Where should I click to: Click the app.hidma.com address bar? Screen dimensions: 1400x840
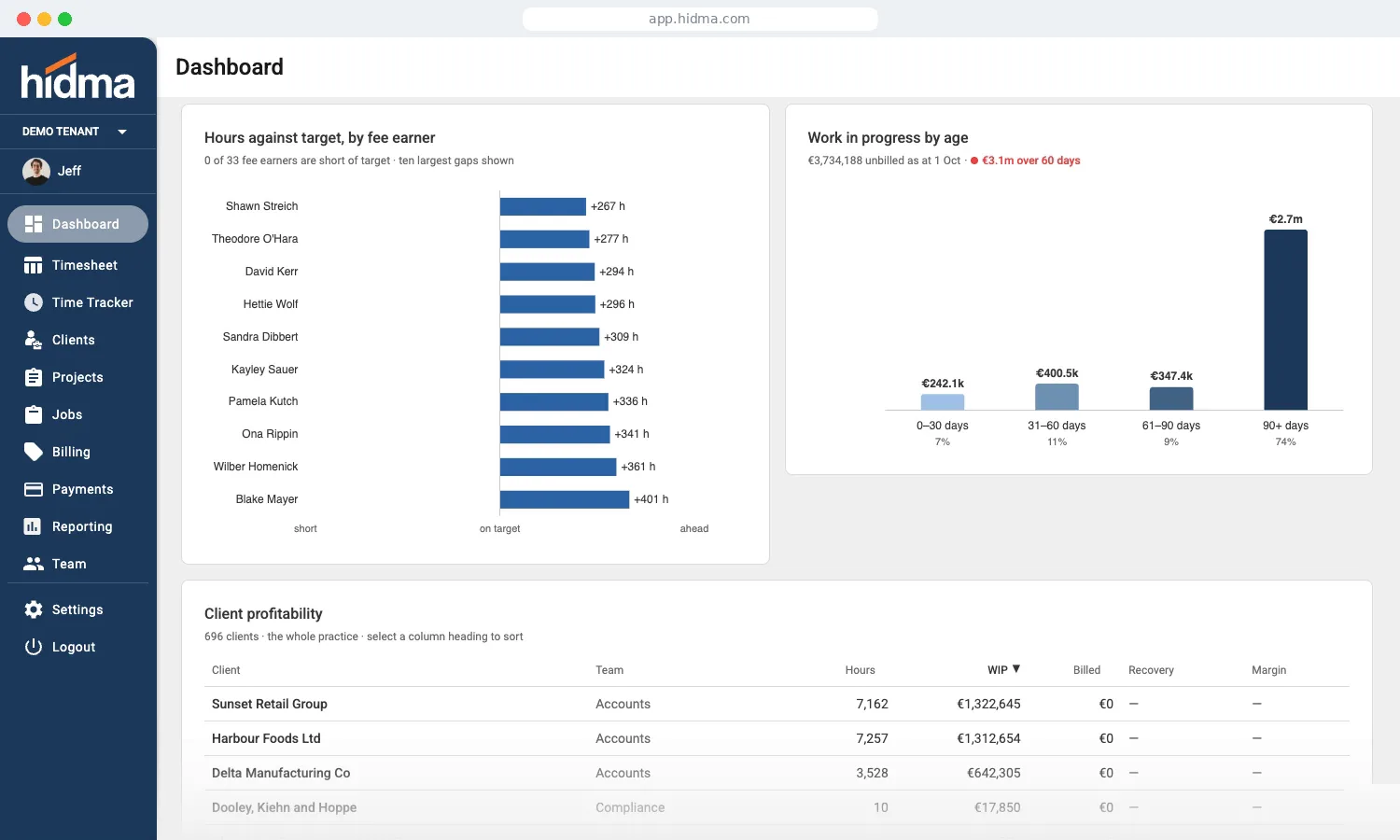coord(700,19)
